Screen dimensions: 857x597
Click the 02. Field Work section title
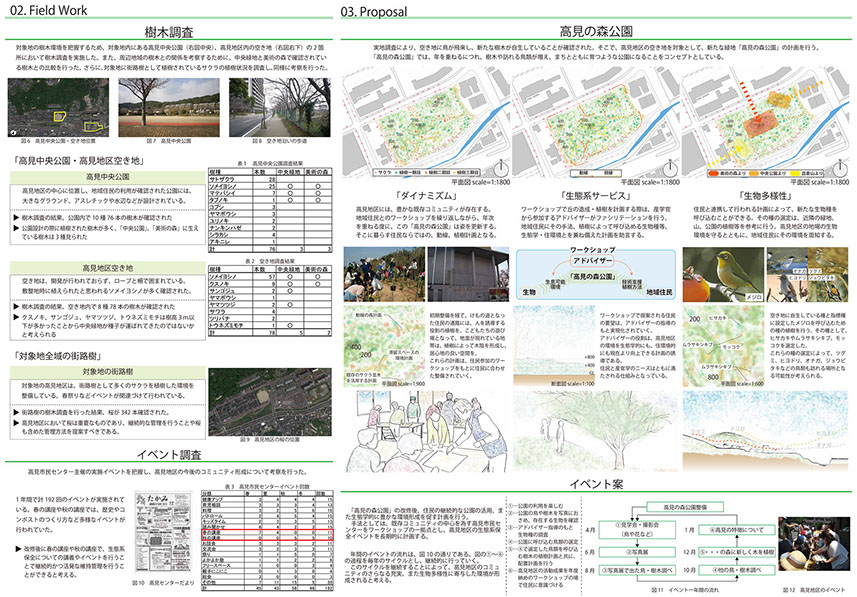pos(48,10)
